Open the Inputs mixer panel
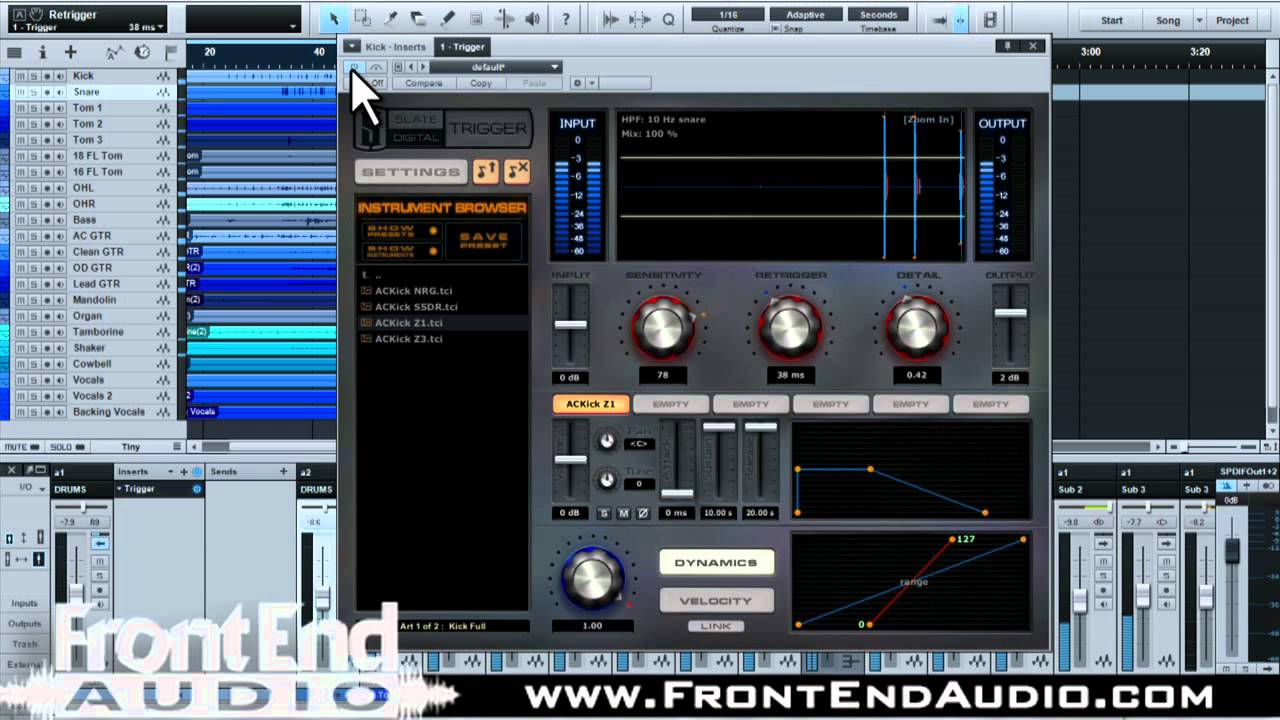 tap(25, 603)
